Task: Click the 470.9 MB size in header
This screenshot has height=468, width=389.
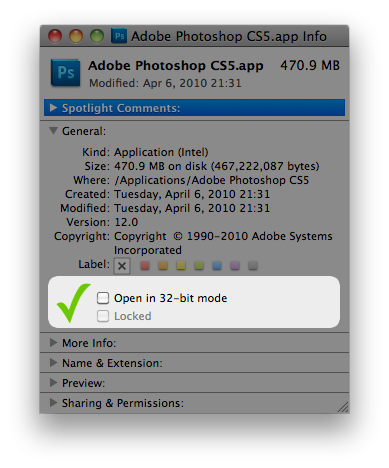Action: click(x=310, y=65)
